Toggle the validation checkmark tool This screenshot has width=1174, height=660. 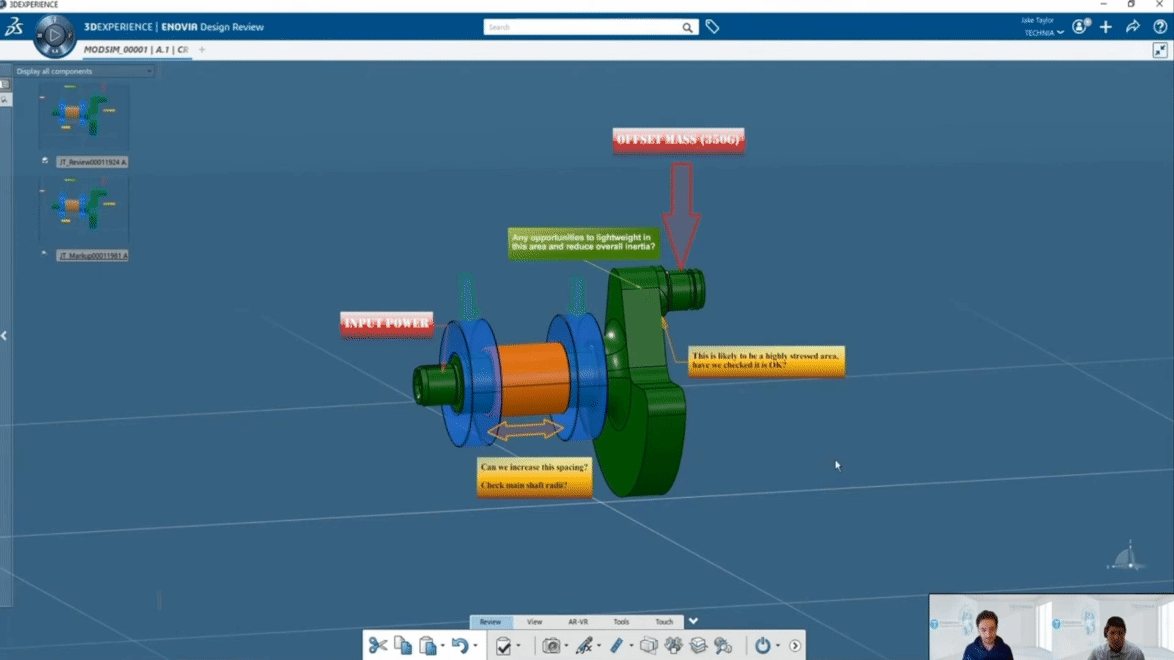(503, 646)
